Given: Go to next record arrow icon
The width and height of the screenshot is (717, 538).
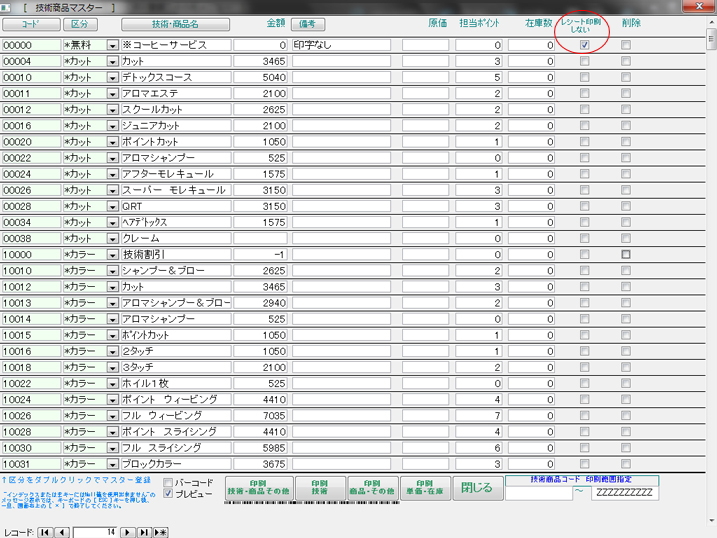Looking at the screenshot, I should click(x=128, y=533).
